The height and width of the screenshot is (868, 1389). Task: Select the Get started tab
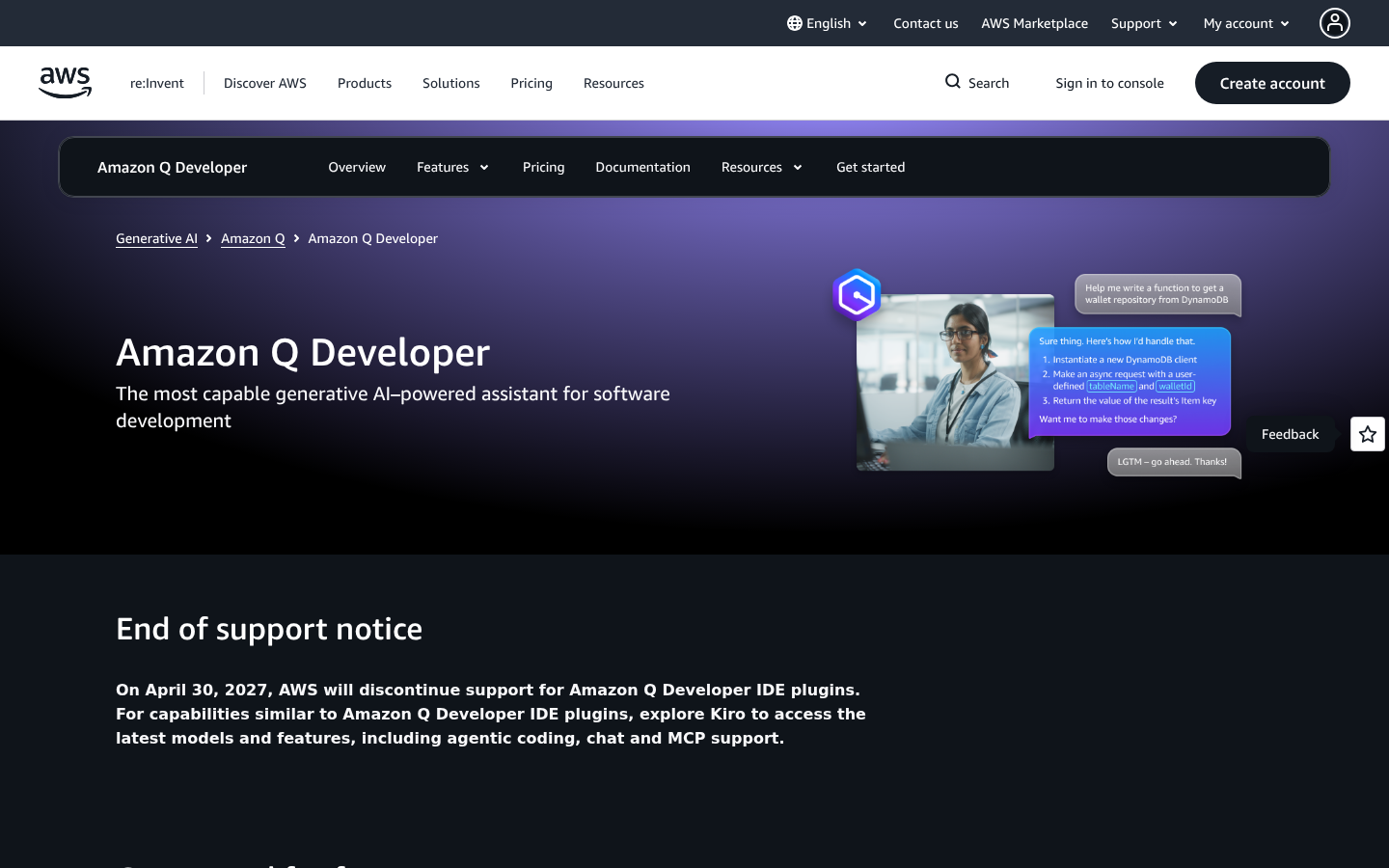click(871, 167)
